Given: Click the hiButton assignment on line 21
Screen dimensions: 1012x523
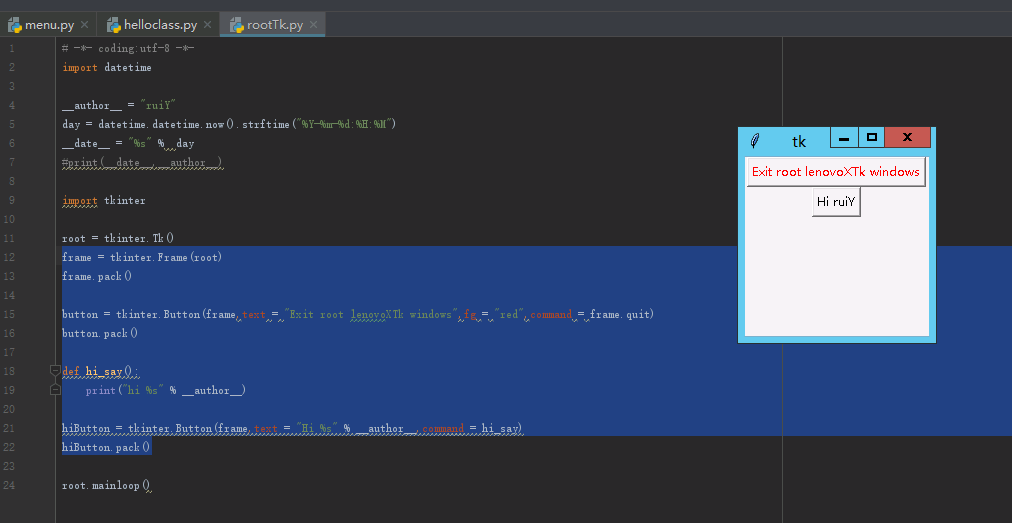Looking at the screenshot, I should pyautogui.click(x=292, y=428).
